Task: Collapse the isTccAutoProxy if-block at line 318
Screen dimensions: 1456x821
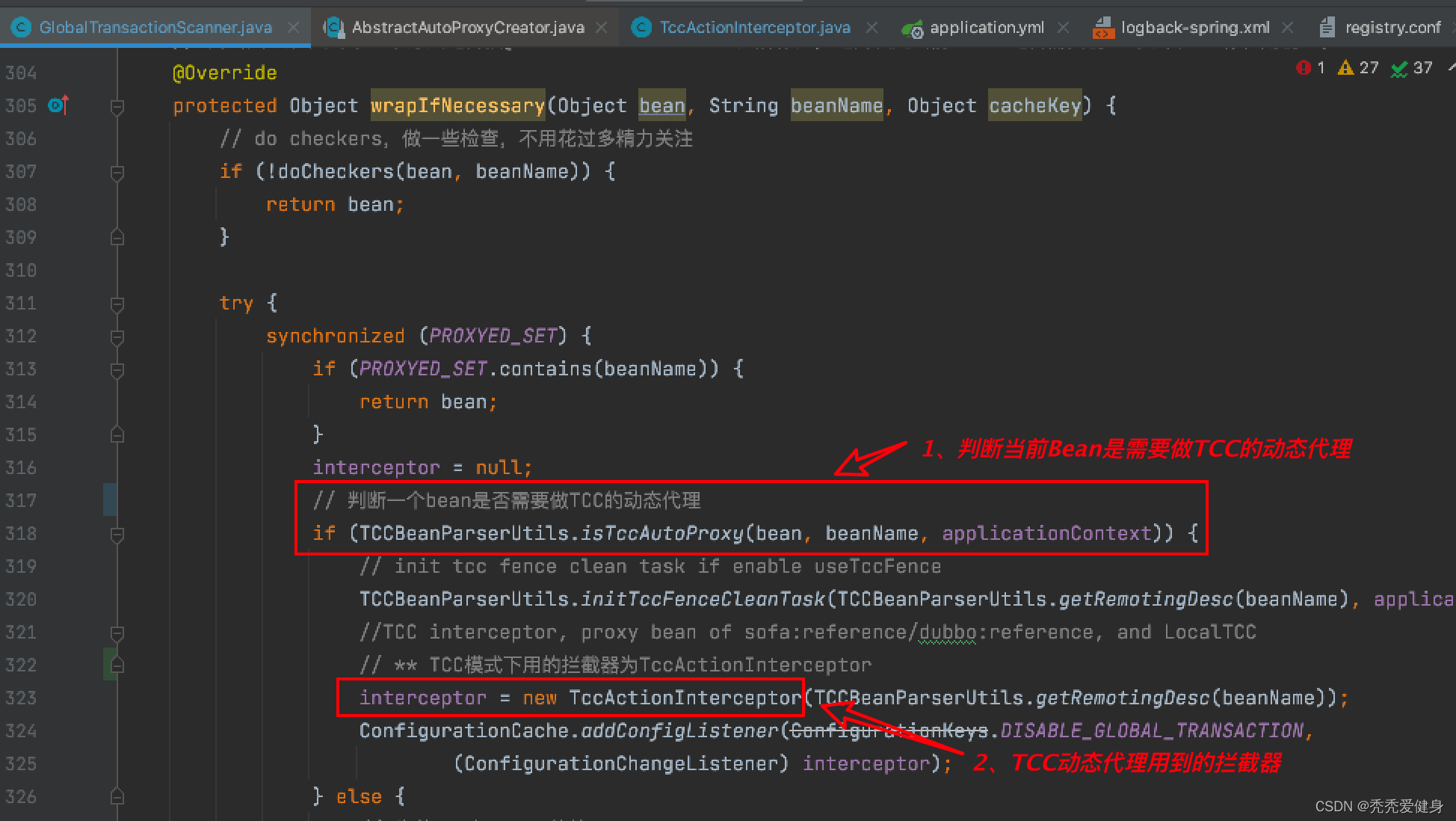Action: pos(117,535)
